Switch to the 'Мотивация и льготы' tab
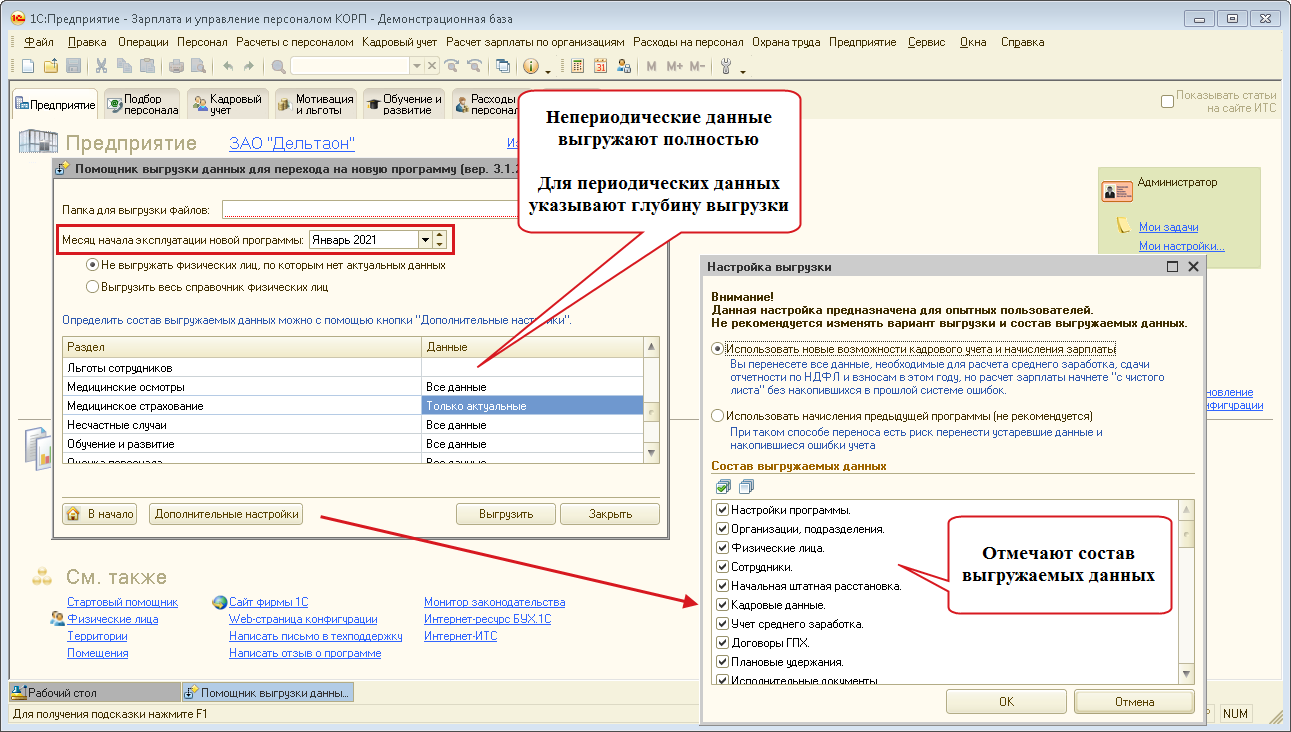The image size is (1291, 732). point(314,104)
